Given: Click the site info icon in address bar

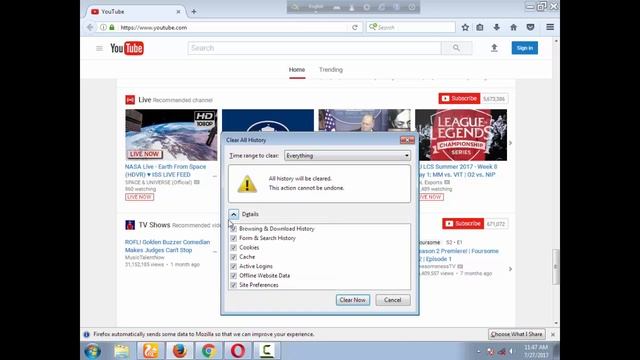Looking at the screenshot, I should point(103,27).
